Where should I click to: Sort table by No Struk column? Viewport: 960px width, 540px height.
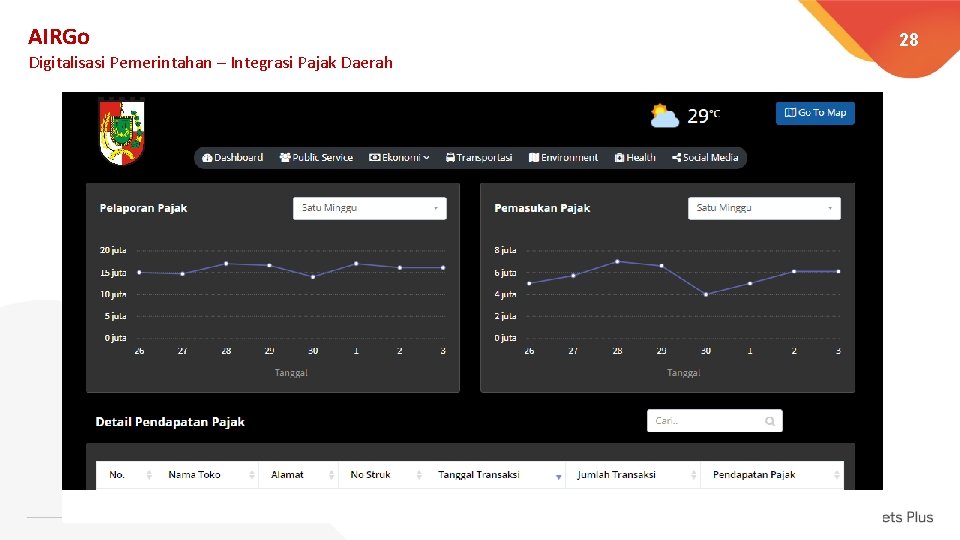(382, 474)
